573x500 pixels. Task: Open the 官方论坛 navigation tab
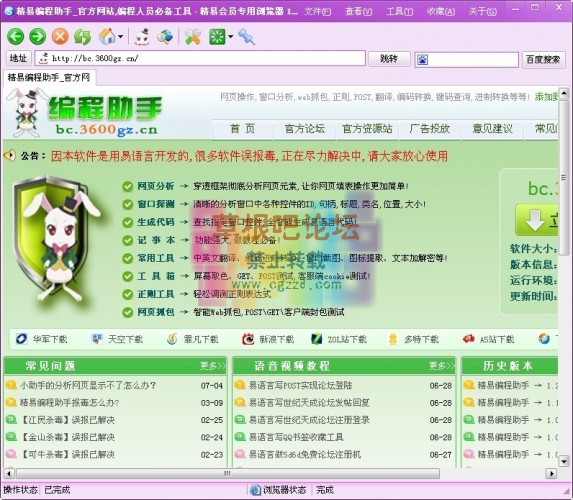point(305,129)
